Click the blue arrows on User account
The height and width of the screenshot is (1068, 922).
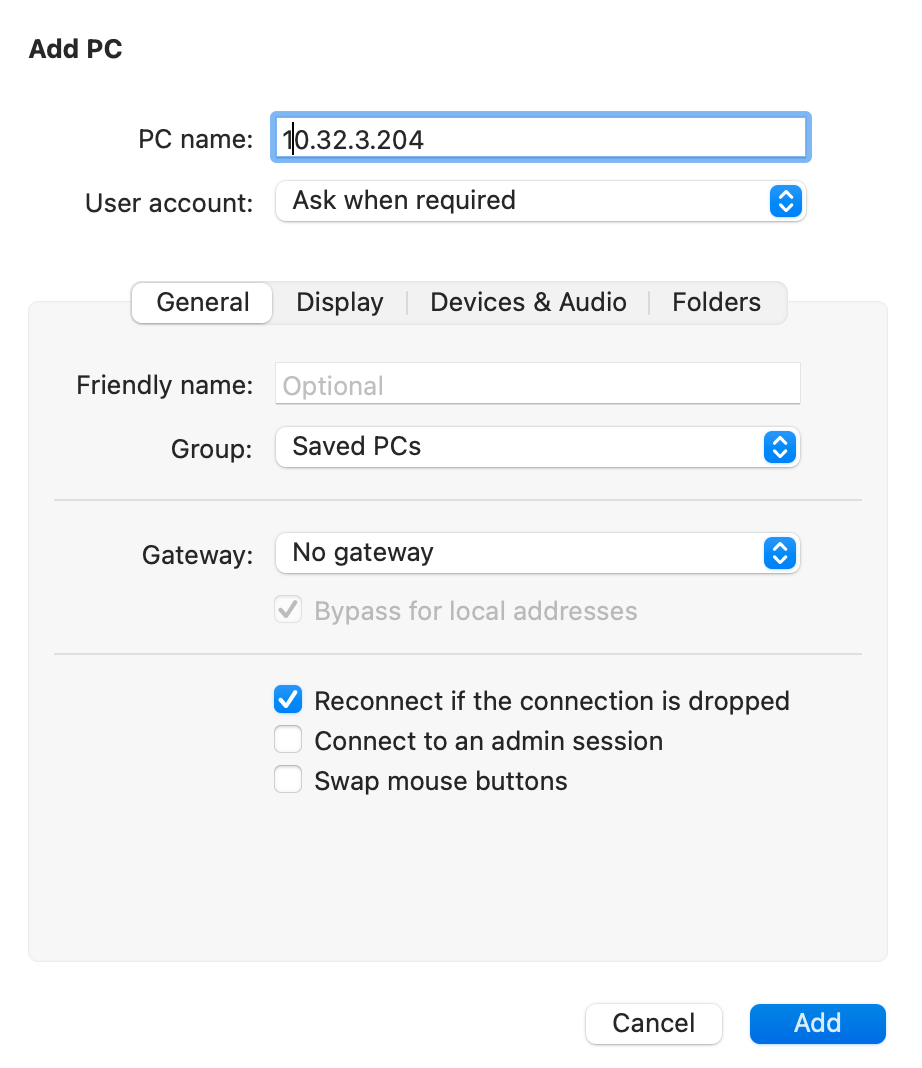click(x=785, y=201)
